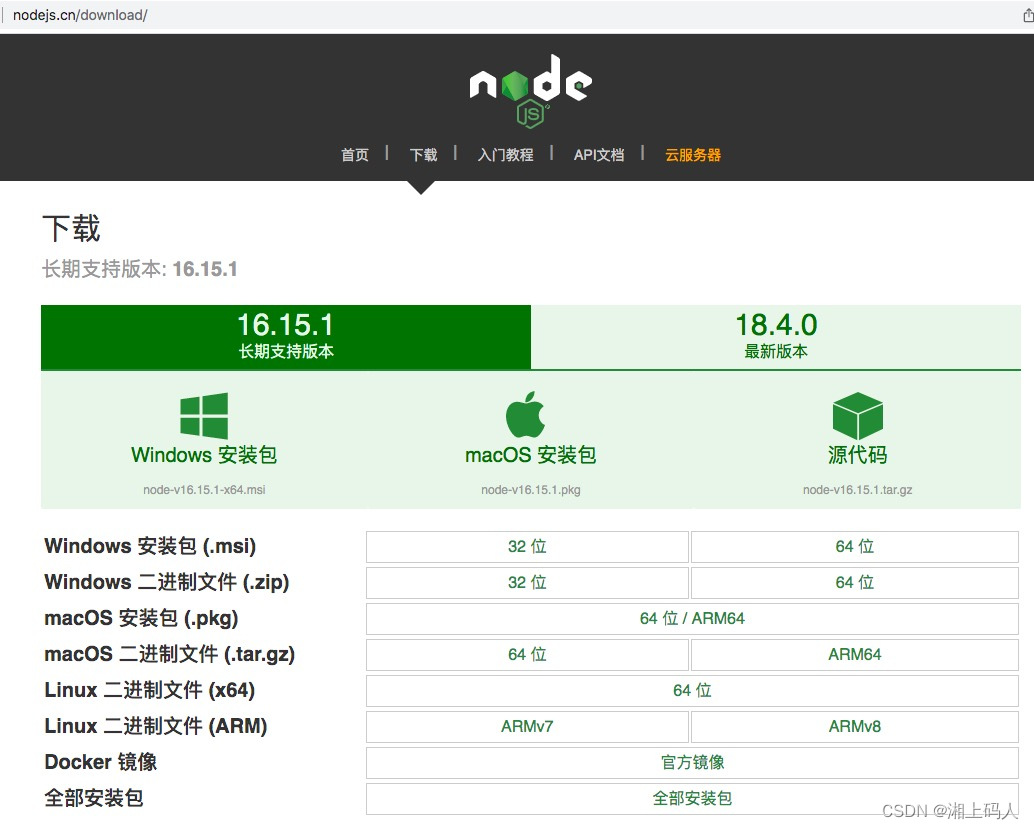Click the Apple logo icon
Image resolution: width=1034 pixels, height=829 pixels.
coord(526,415)
